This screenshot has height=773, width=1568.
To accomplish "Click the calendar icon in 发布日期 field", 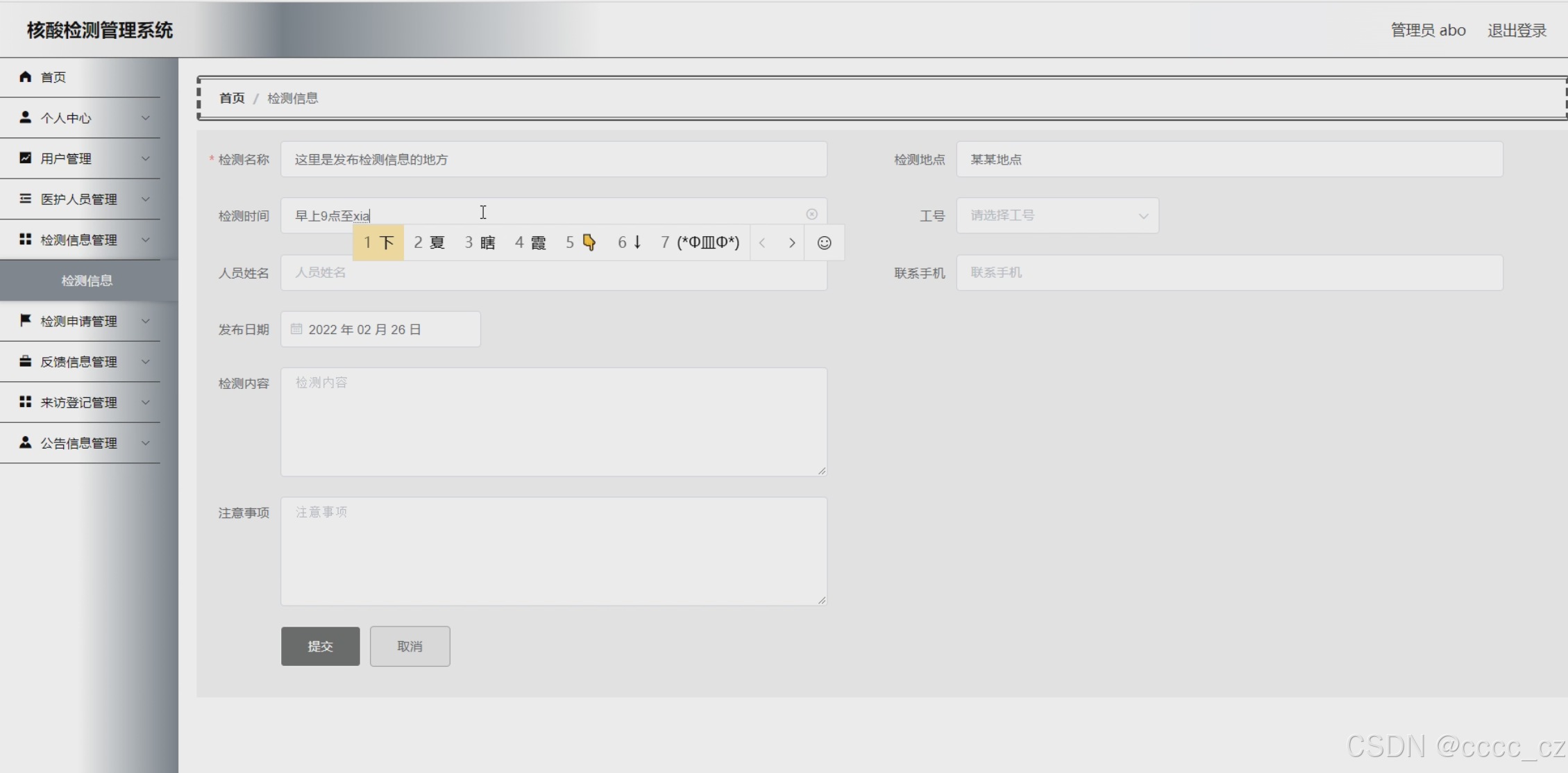I will tap(296, 329).
